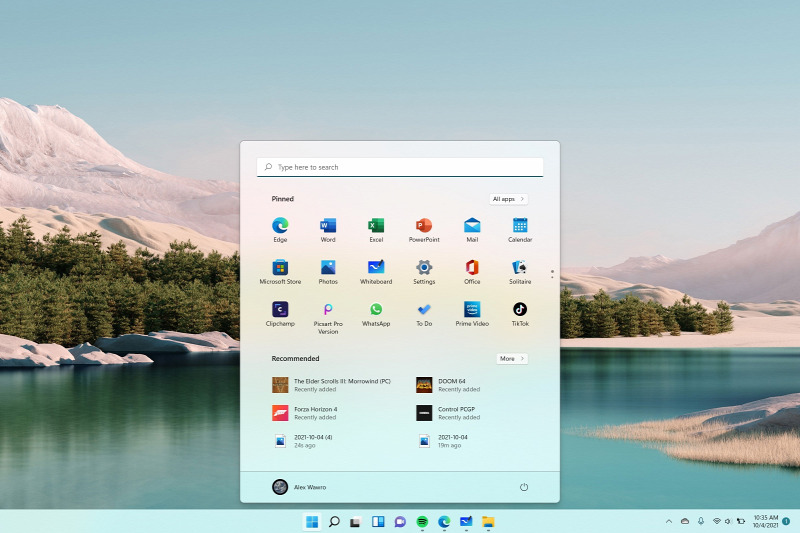
Task: Expand the All apps list
Action: (508, 199)
